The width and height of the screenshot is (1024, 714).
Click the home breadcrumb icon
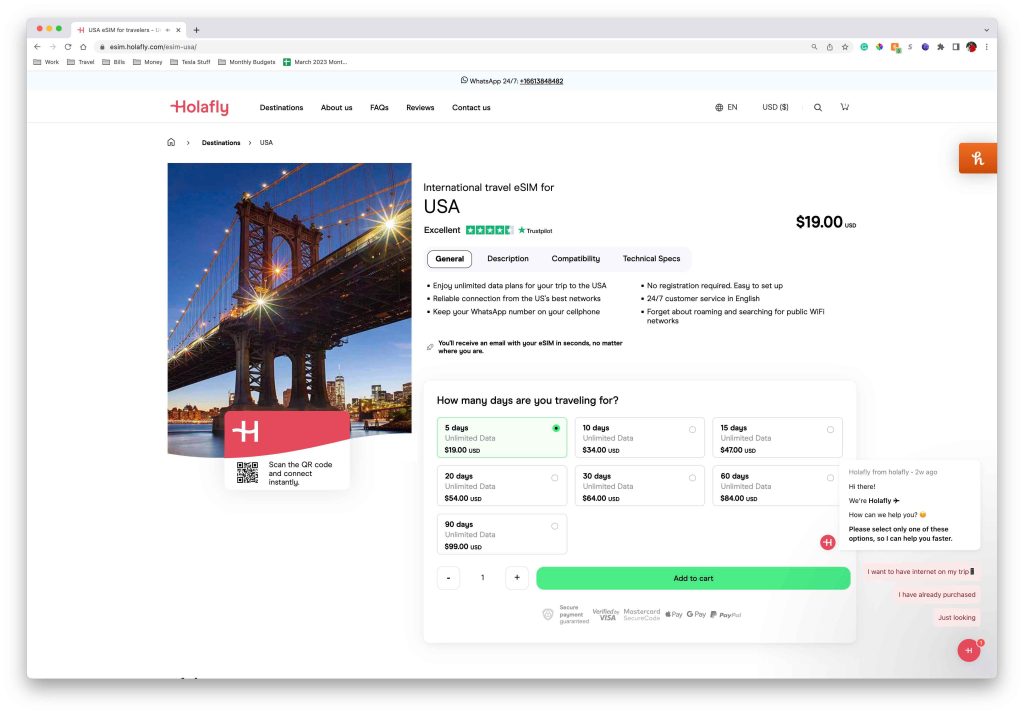171,142
